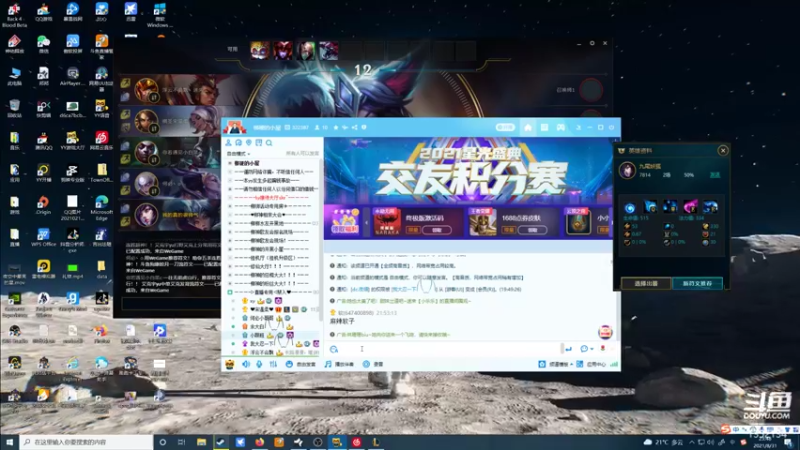Select the pink ability icon in champion panel
The image size is (800, 450).
point(690,207)
